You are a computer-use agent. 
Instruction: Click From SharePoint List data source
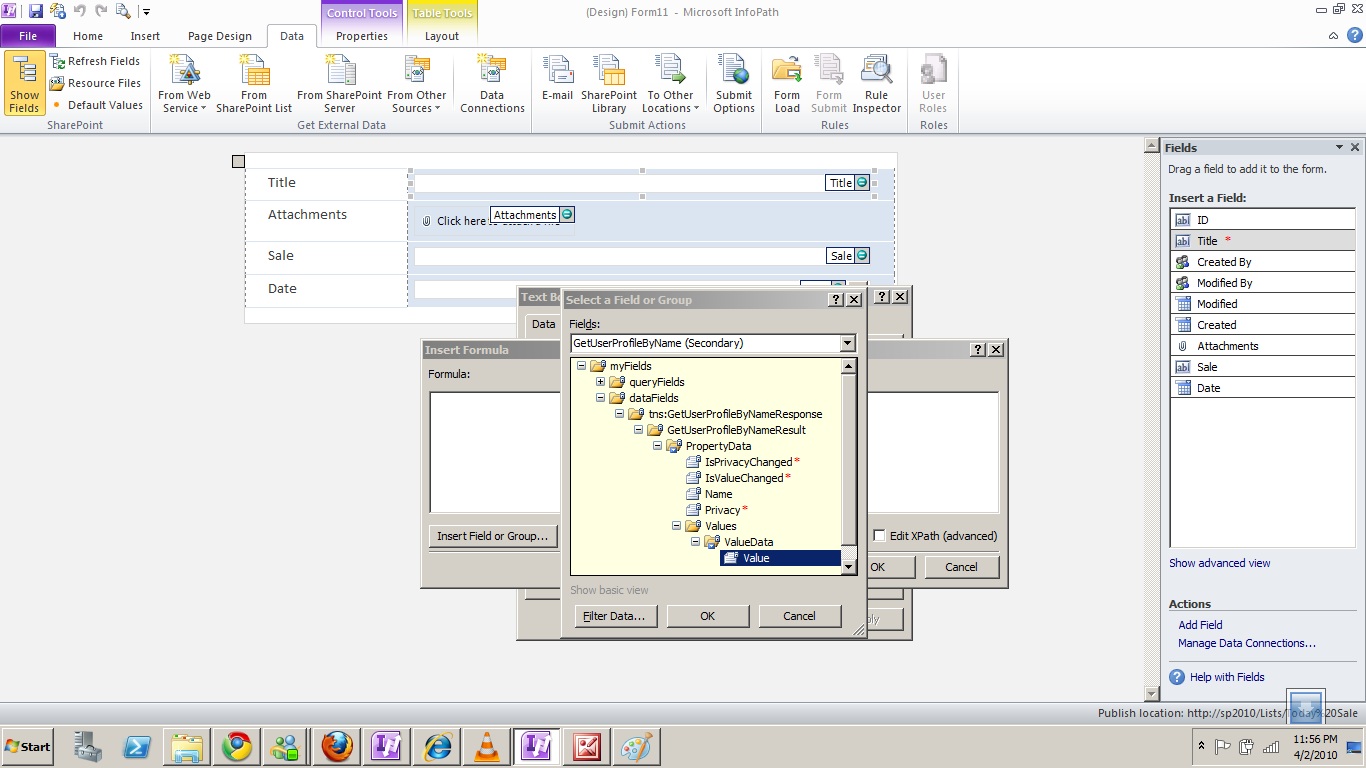coord(254,83)
